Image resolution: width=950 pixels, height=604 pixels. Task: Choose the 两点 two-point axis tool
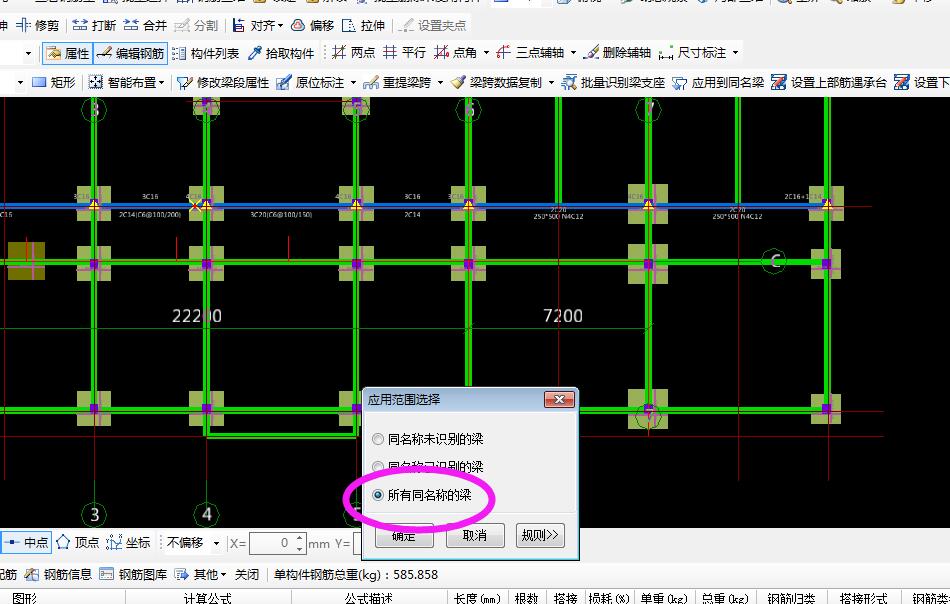point(354,53)
